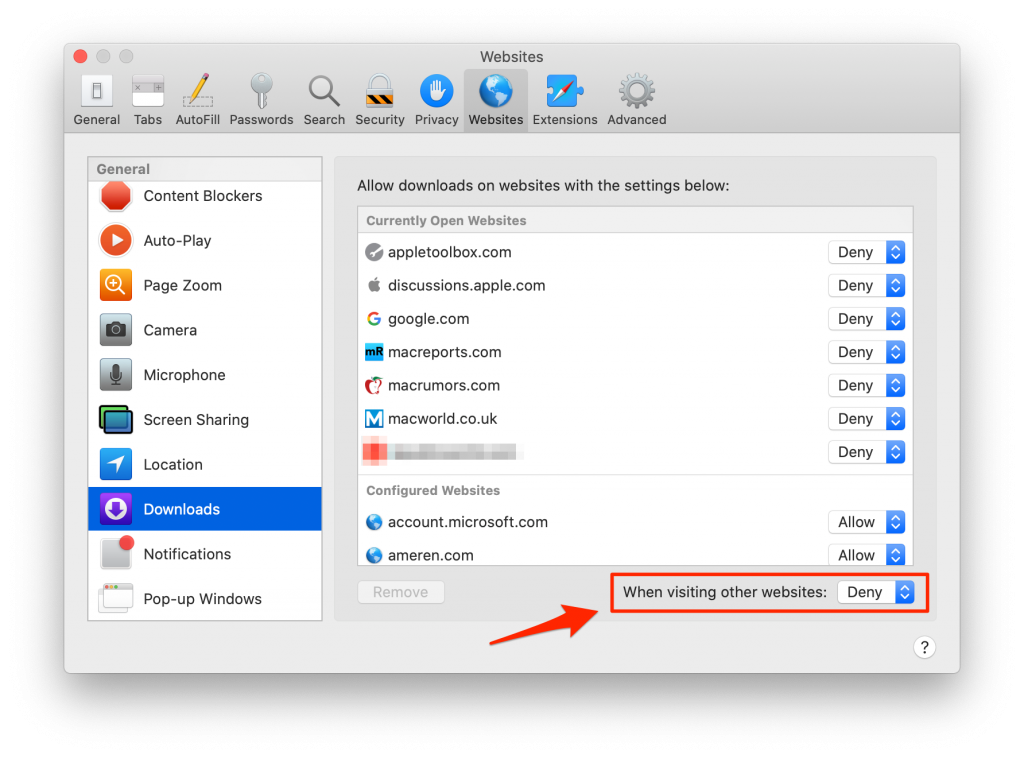Open Deny dropdown for the blurred website row
The image size is (1024, 758).
(866, 452)
